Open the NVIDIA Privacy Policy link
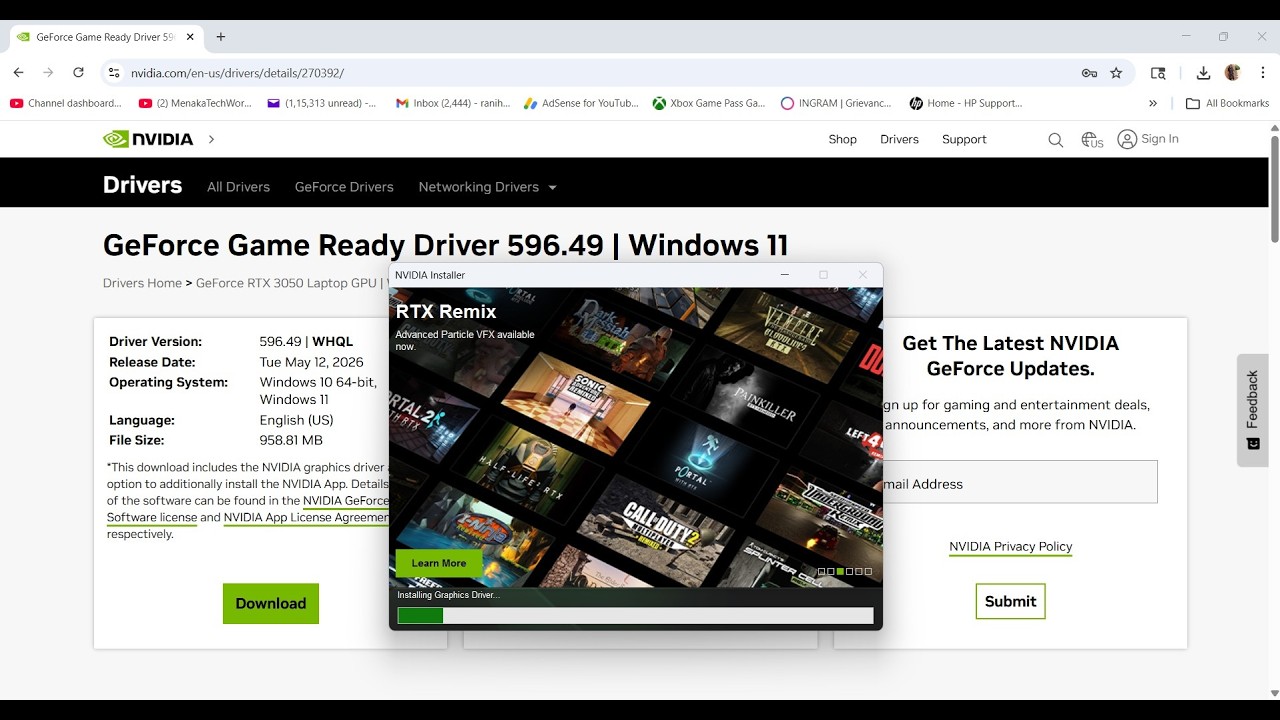Viewport: 1280px width, 720px height. pos(1010,546)
